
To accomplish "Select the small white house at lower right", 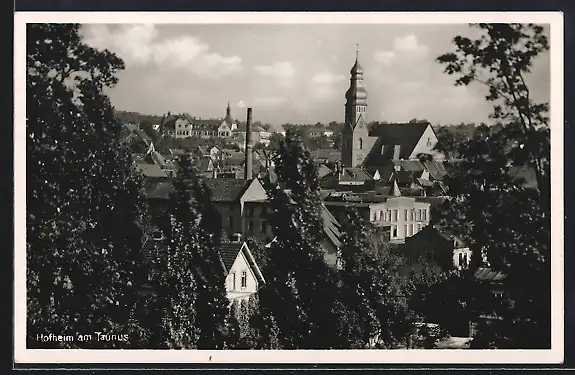I will click(462, 258).
